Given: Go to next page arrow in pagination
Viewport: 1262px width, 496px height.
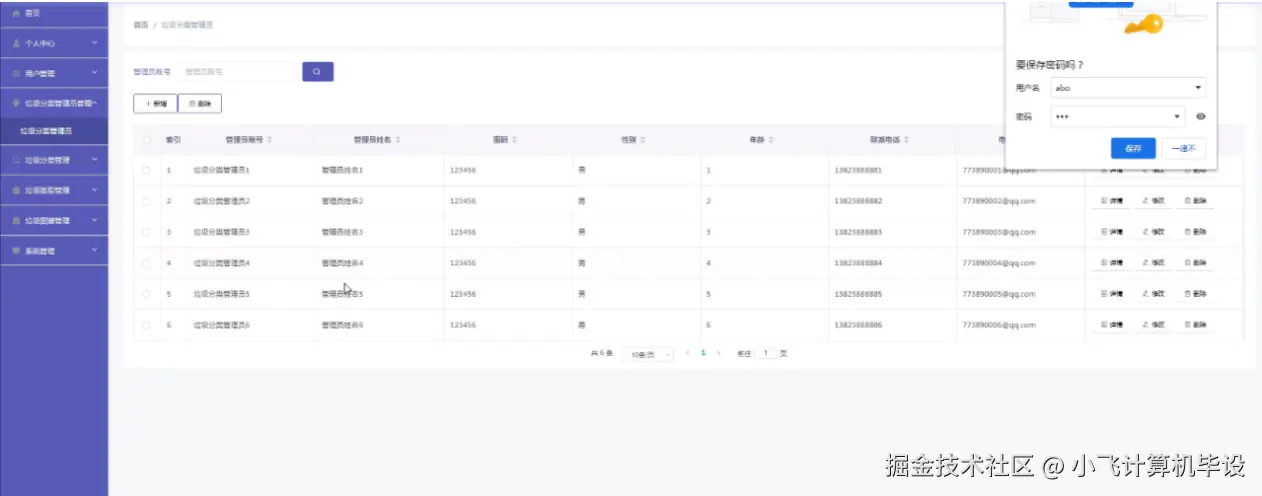Looking at the screenshot, I should [x=718, y=353].
